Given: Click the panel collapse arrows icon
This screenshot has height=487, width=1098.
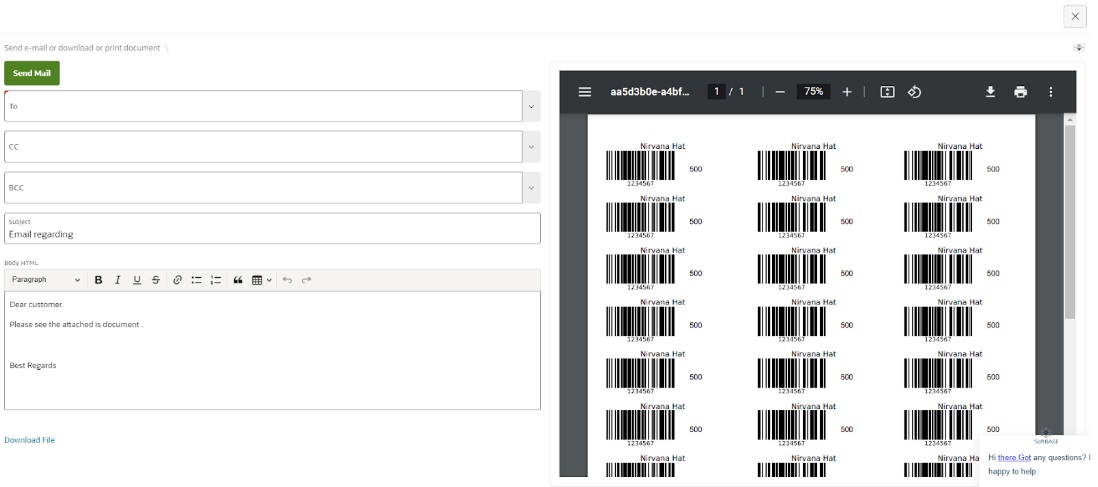Looking at the screenshot, I should [1079, 47].
